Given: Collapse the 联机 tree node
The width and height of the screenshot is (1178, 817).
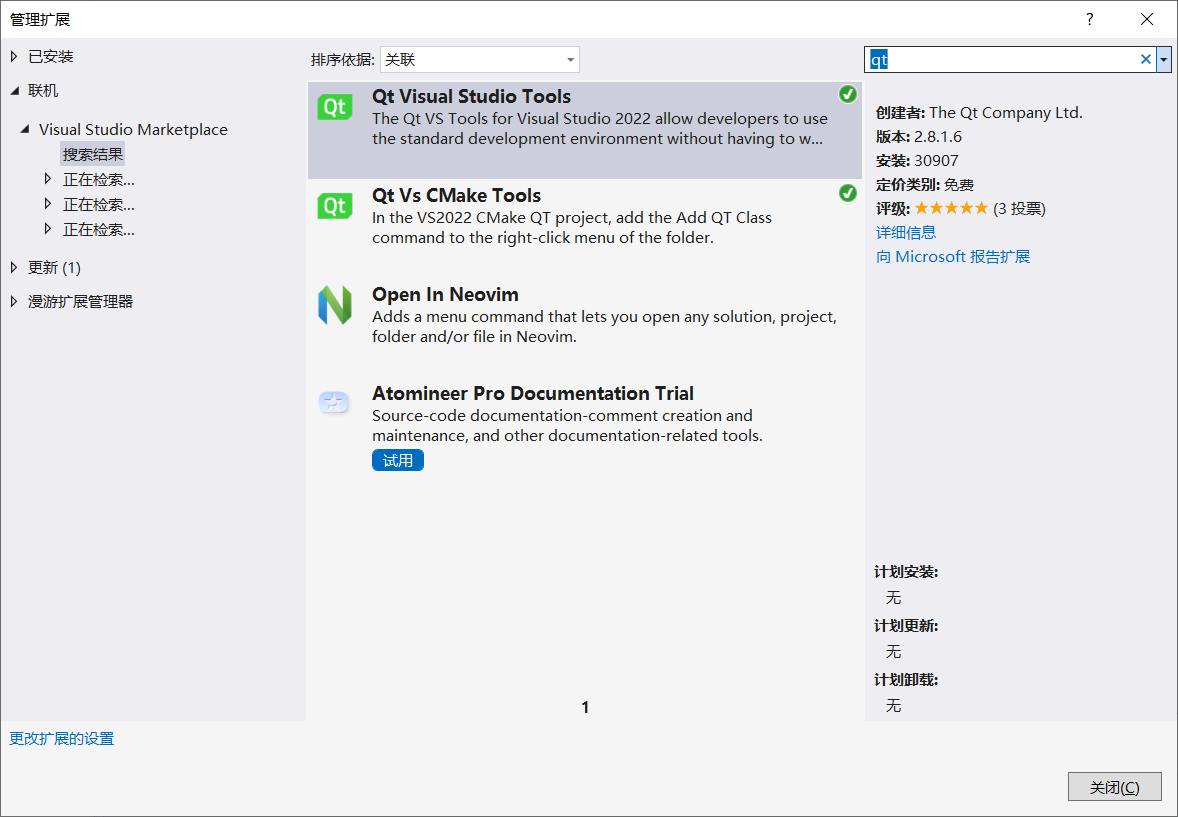Looking at the screenshot, I should 14,90.
